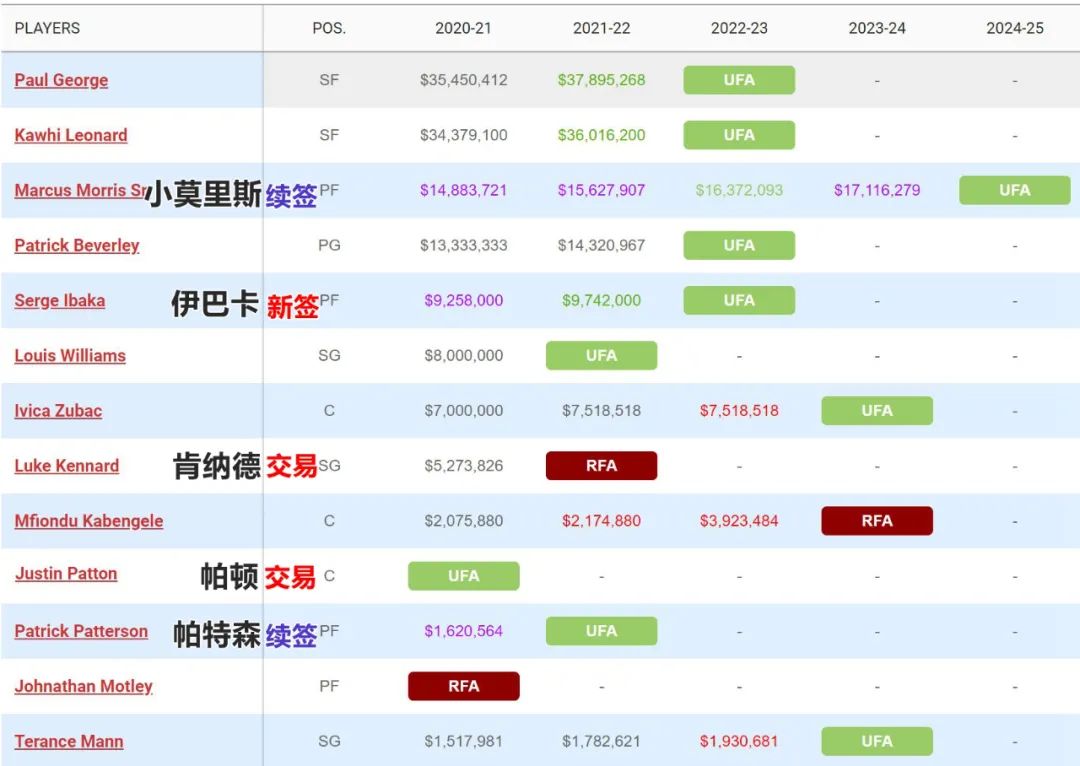
Task: Click the $13,333,333 salary cell
Action: [464, 245]
